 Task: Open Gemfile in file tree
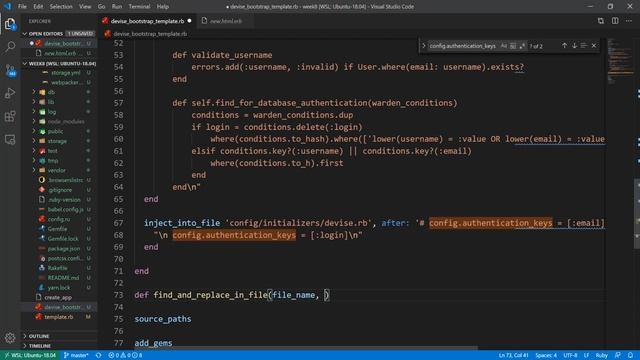58,229
